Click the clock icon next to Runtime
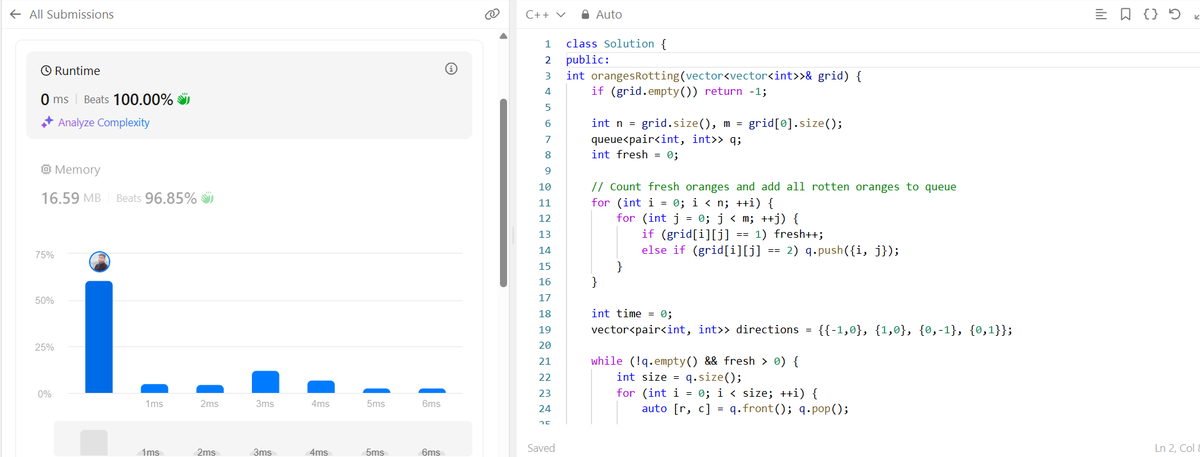1200x457 pixels. [x=46, y=71]
